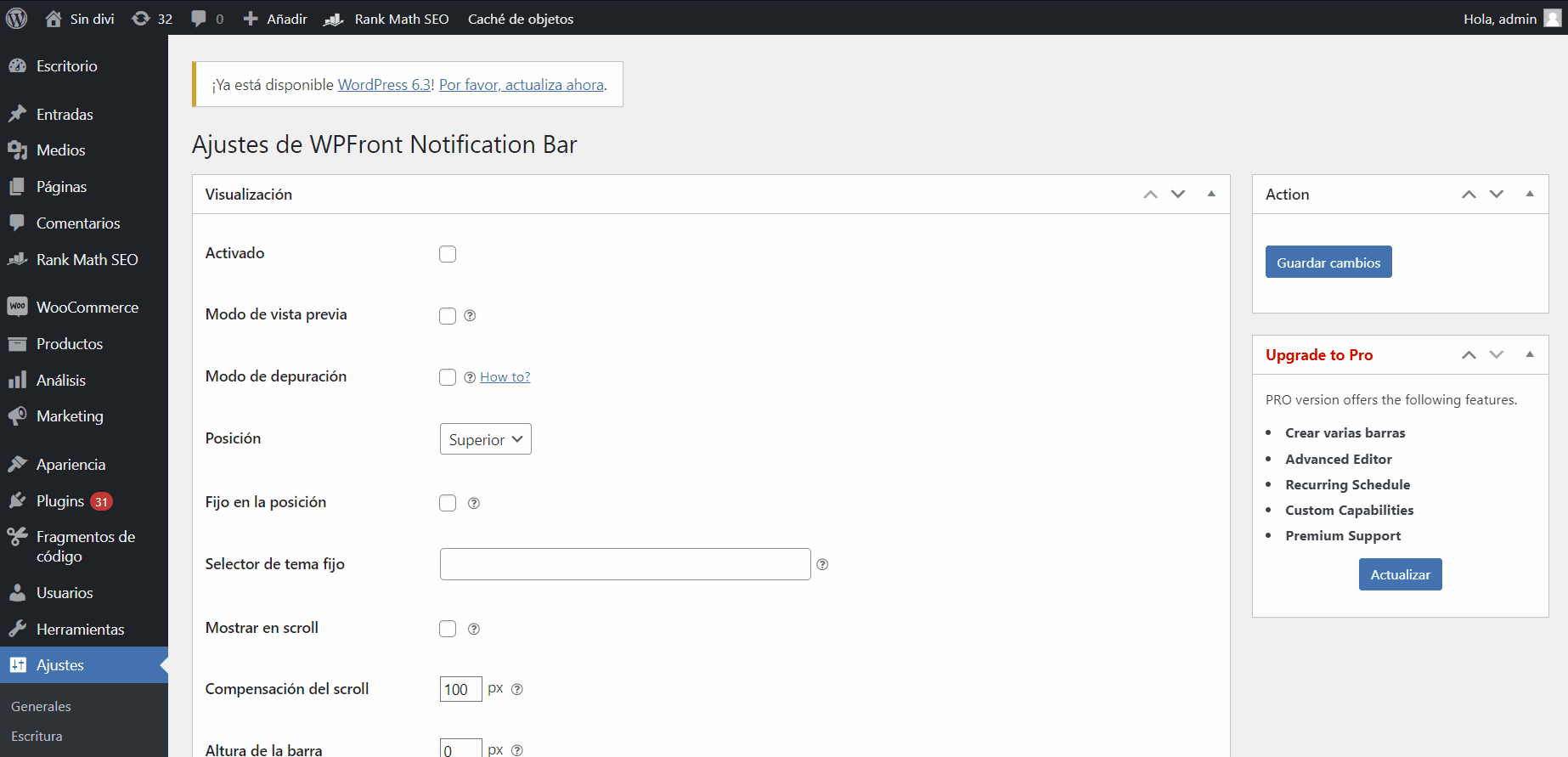Open Plugins menu in the sidebar
Screen dimensions: 1568x757
click(60, 501)
